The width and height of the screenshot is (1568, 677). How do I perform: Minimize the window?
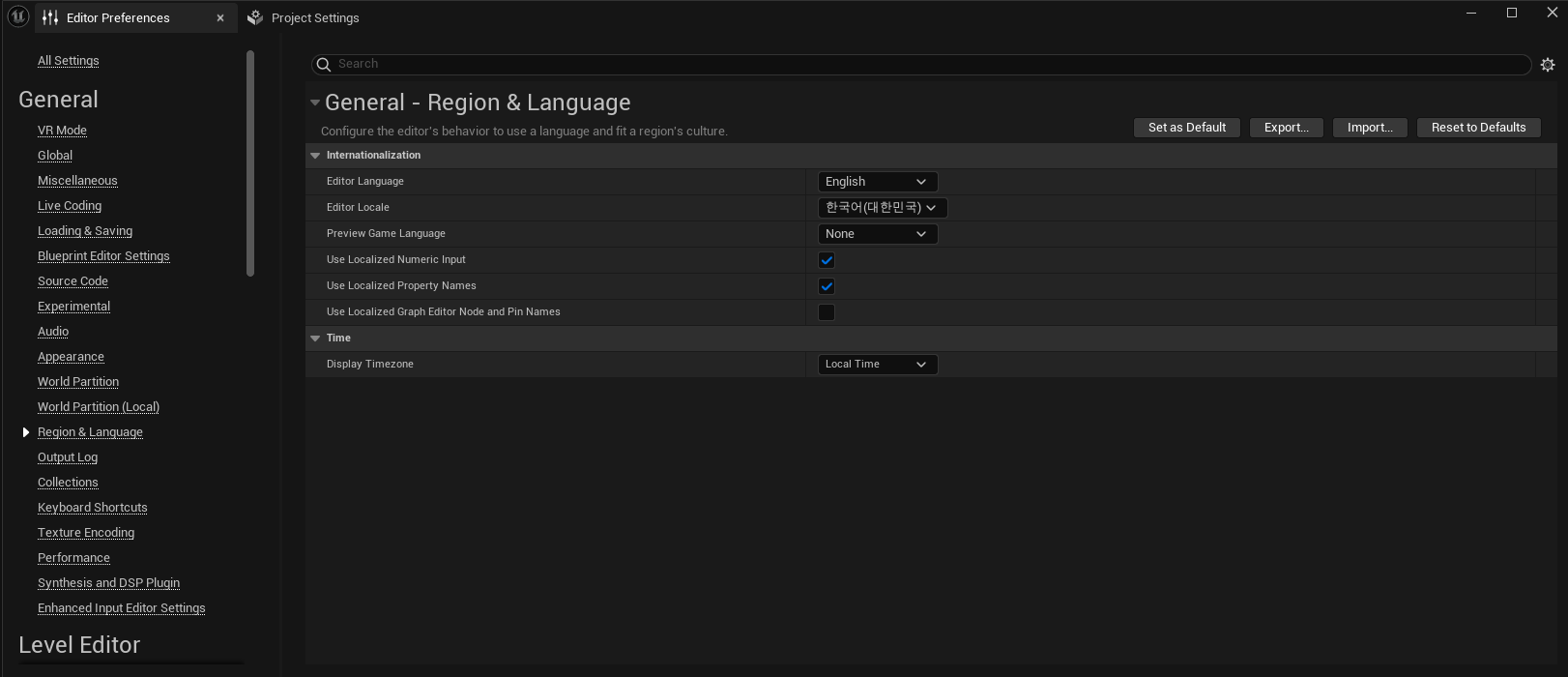click(1471, 13)
